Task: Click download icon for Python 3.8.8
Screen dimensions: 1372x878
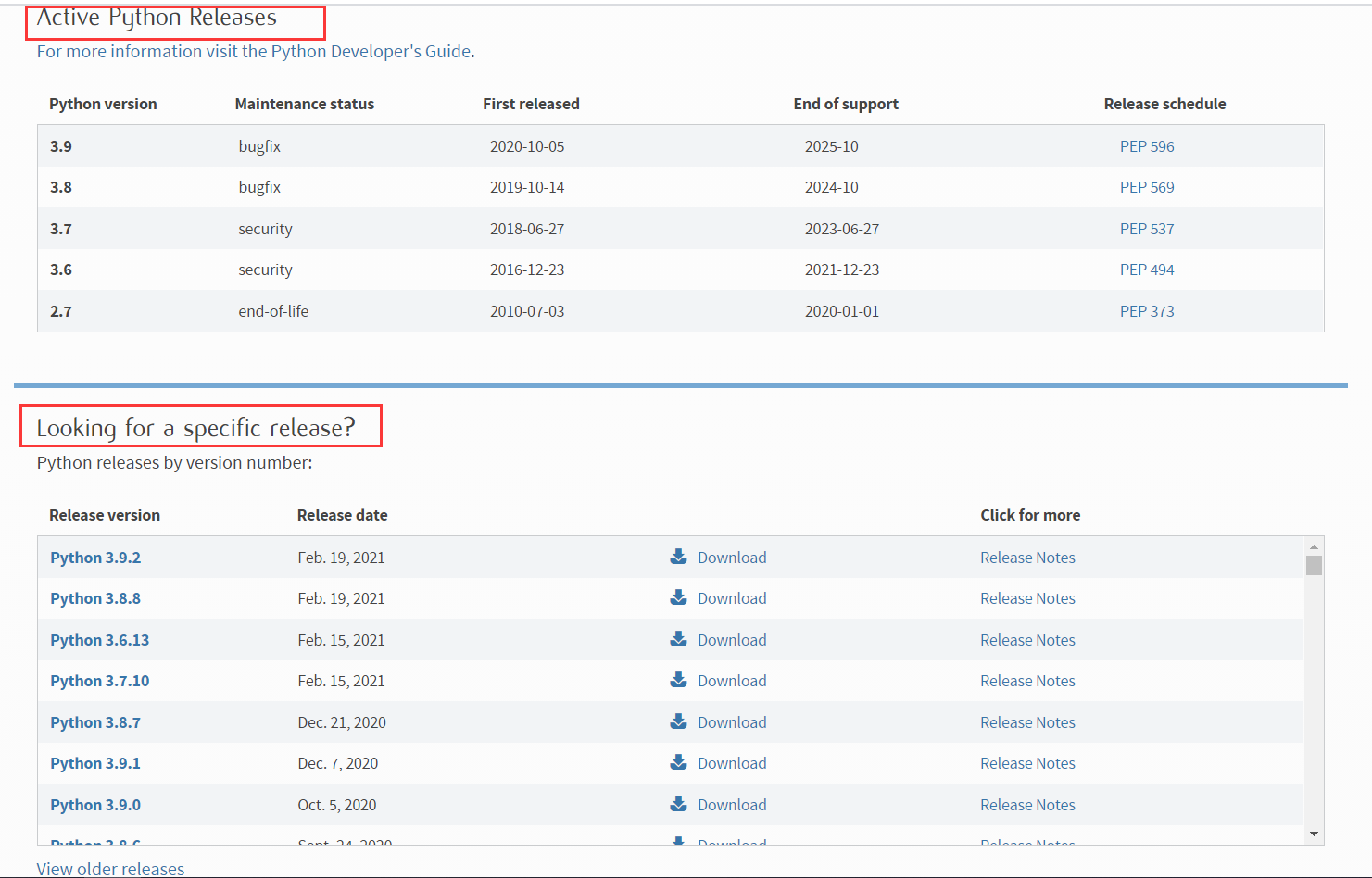Action: pos(679,597)
